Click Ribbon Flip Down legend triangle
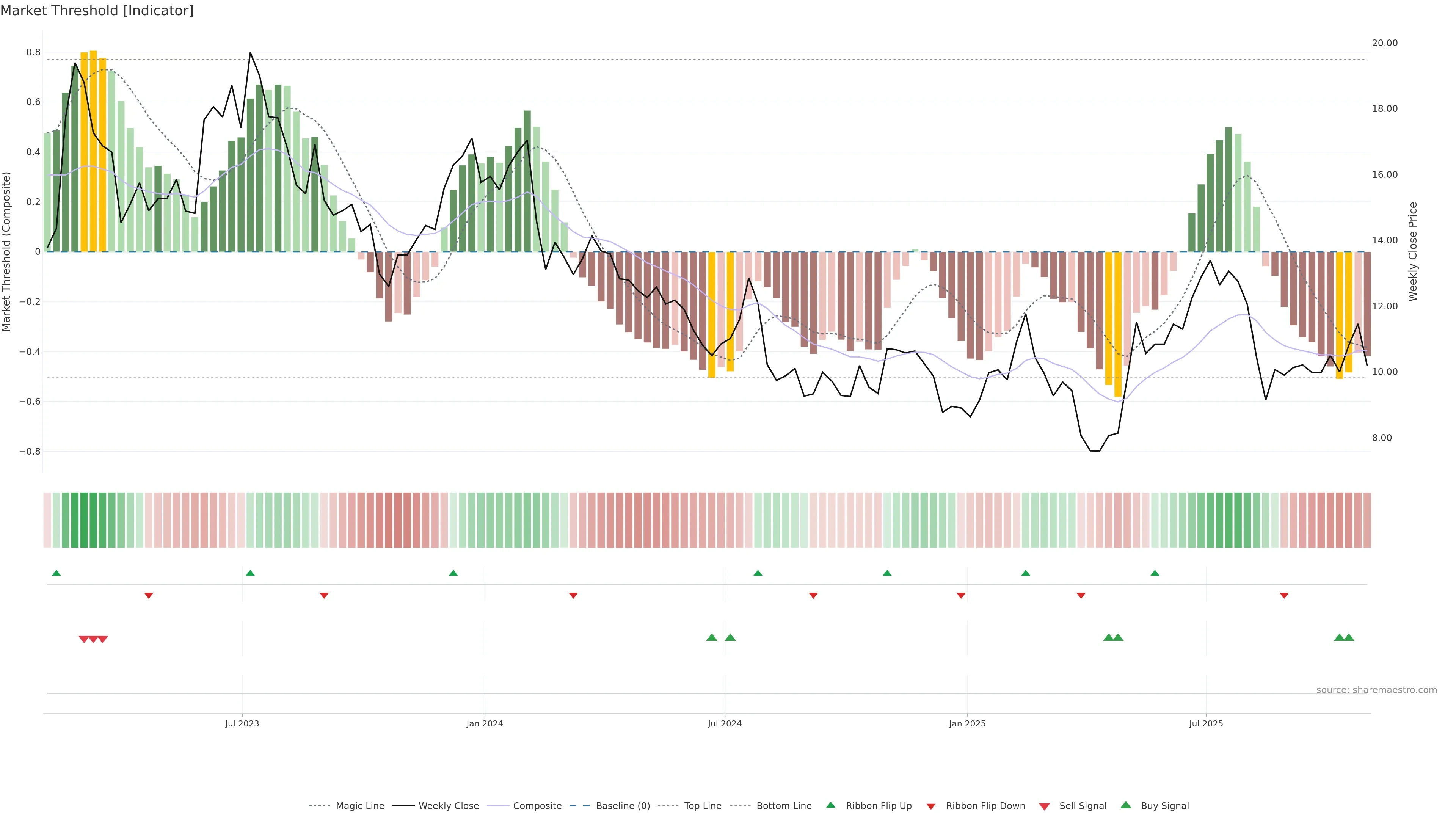The width and height of the screenshot is (1456, 819). pyautogui.click(x=931, y=806)
